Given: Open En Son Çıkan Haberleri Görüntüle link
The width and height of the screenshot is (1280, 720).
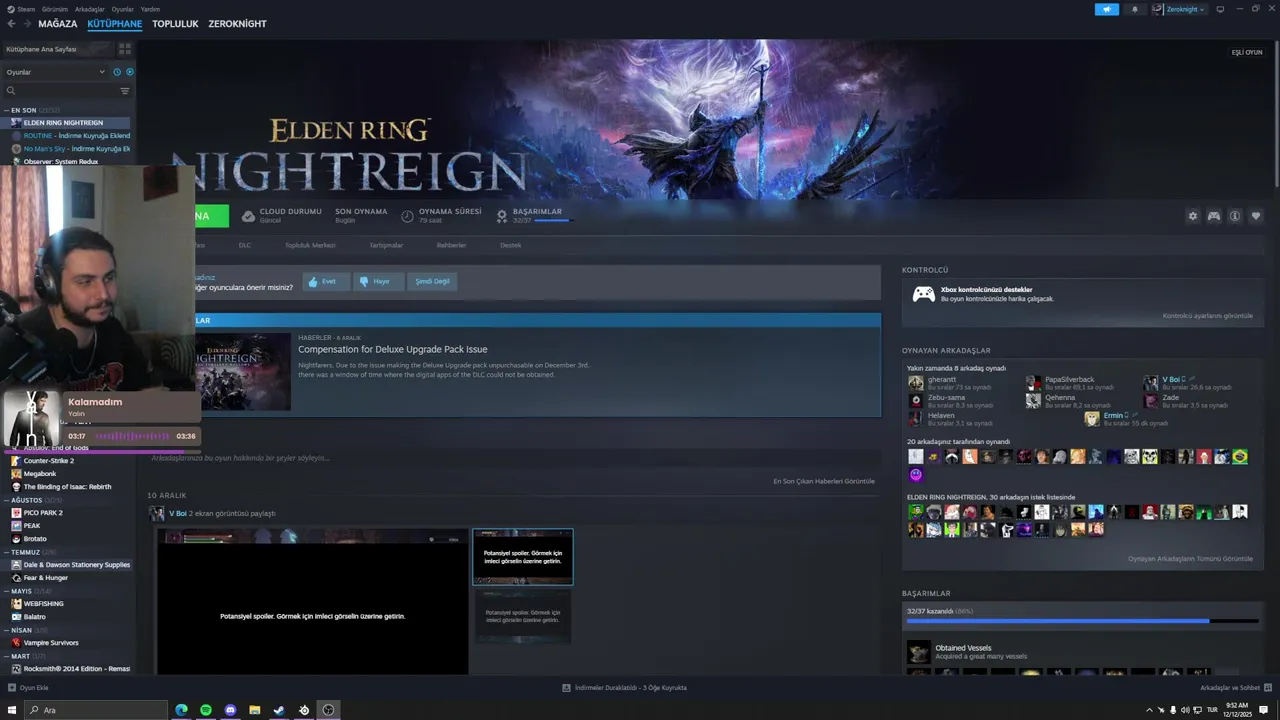Looking at the screenshot, I should (x=824, y=481).
